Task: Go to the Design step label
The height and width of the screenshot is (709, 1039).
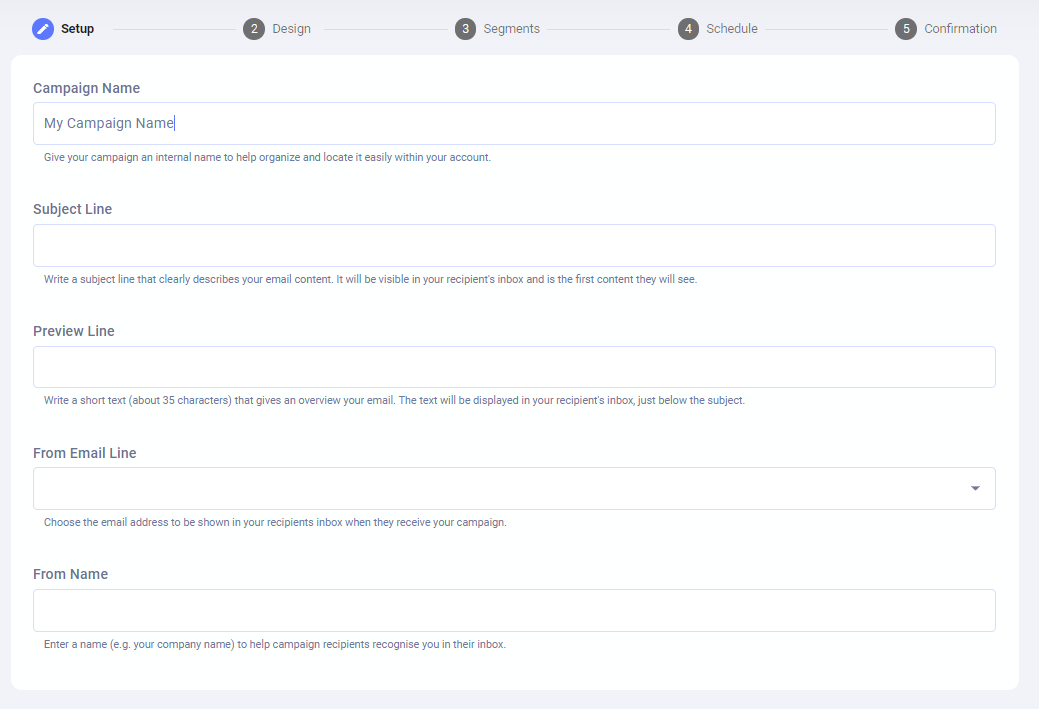Action: tap(291, 29)
